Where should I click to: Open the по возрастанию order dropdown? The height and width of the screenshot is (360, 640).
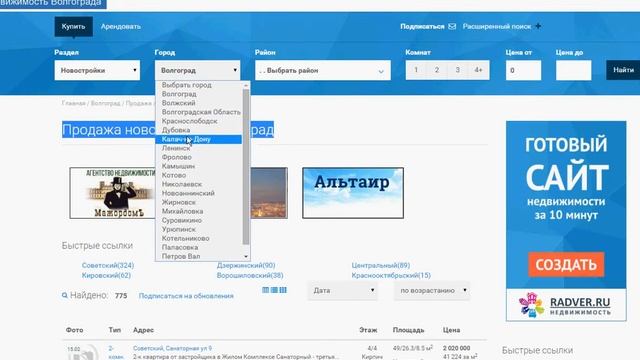(x=432, y=291)
